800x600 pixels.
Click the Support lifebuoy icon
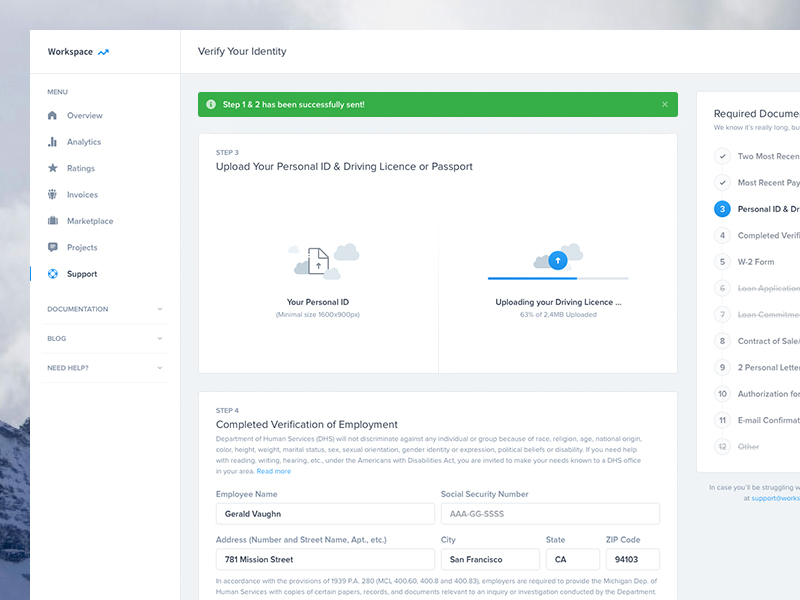point(52,274)
